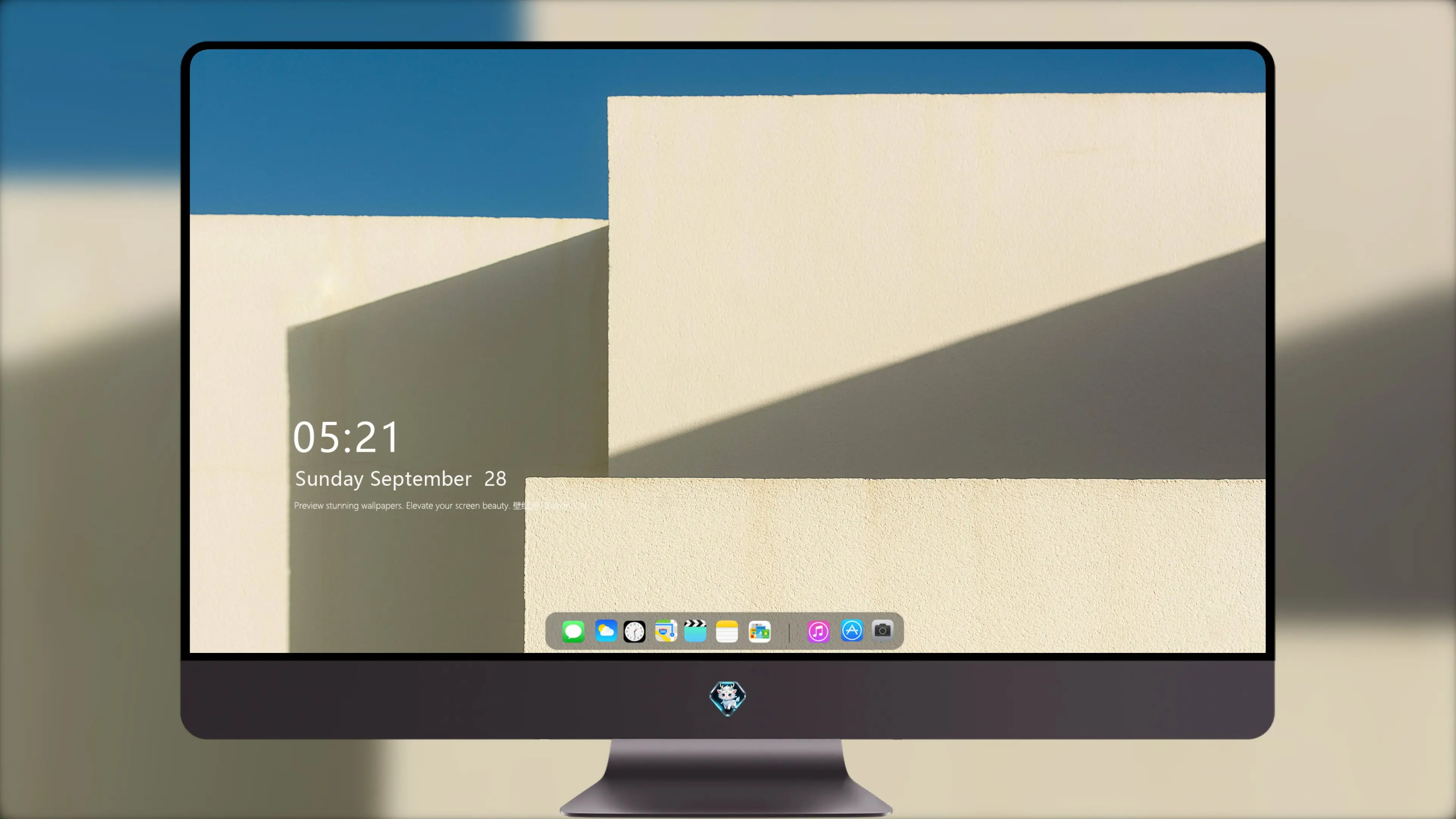This screenshot has height=819, width=1456.
Task: Open the green Messages app in the dock
Action: (x=573, y=631)
